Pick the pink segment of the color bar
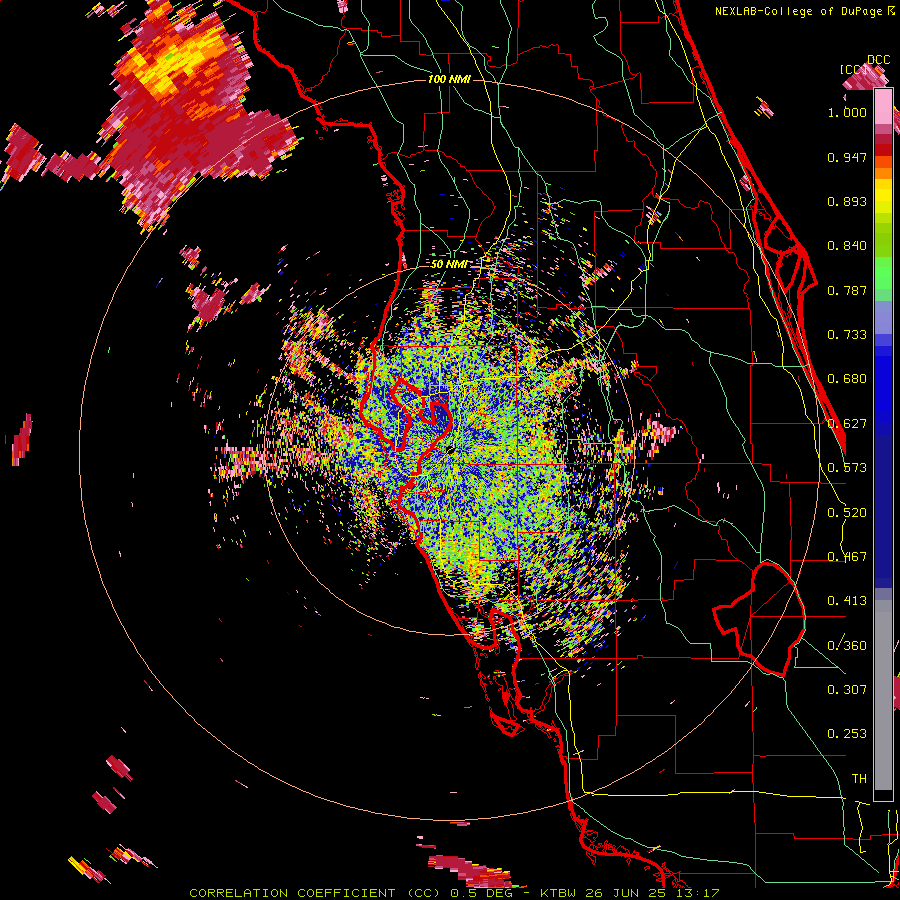 [x=883, y=108]
